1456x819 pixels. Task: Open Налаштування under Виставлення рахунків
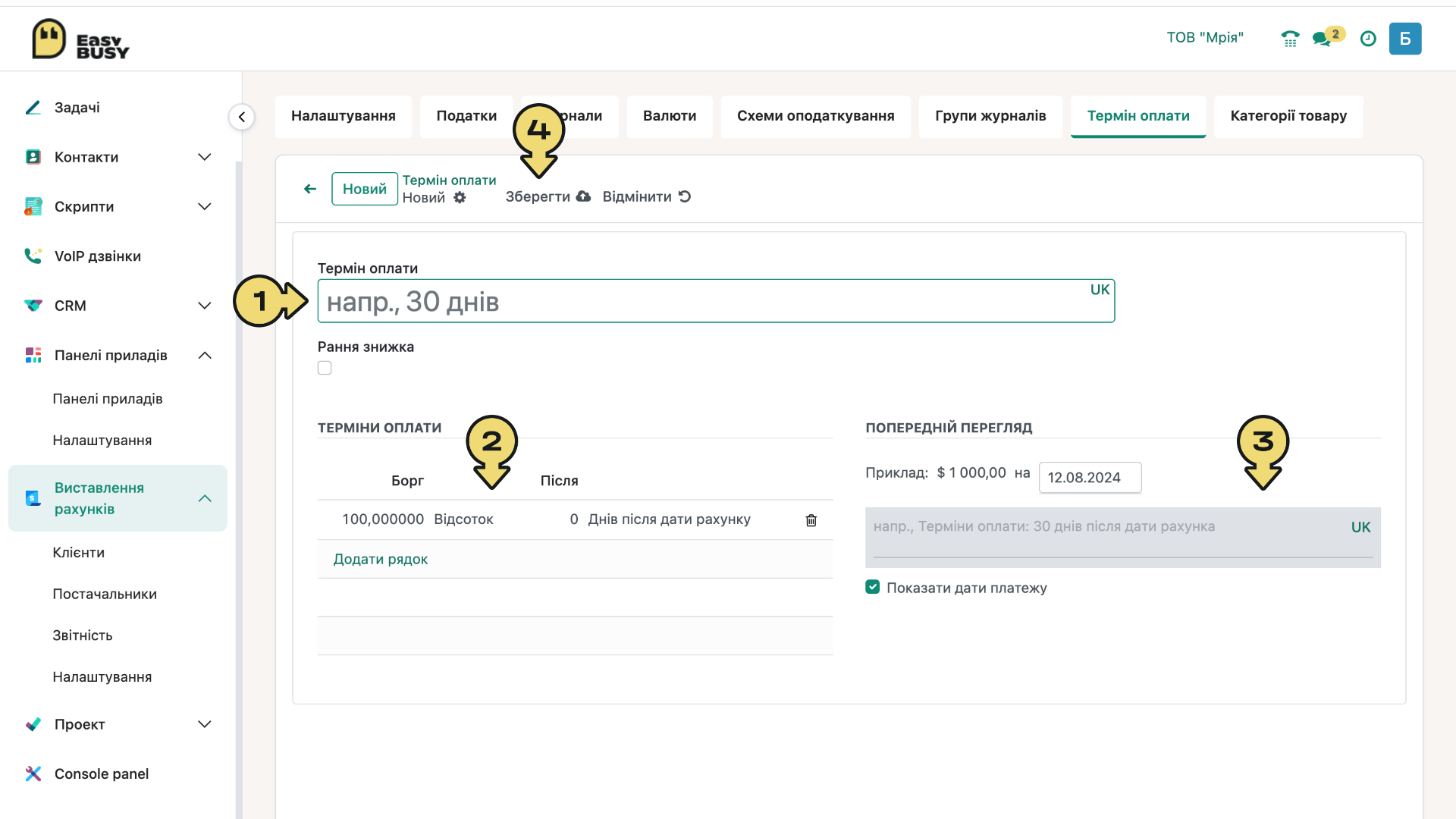click(102, 676)
